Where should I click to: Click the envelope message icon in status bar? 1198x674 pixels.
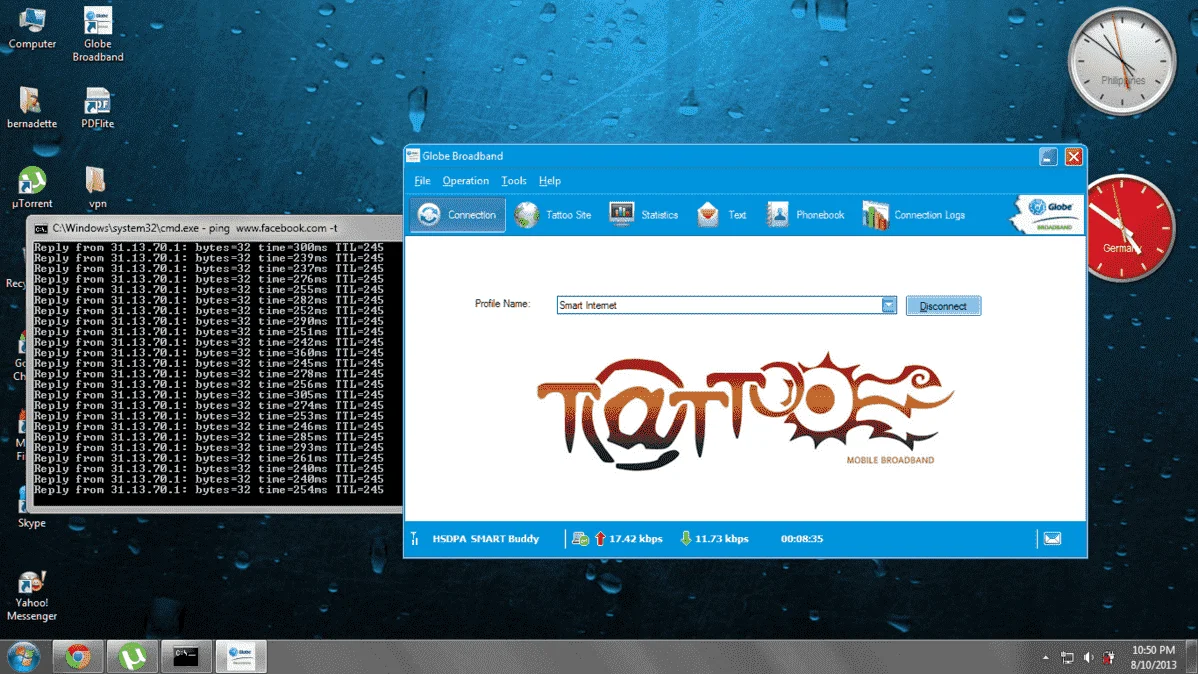click(1052, 539)
